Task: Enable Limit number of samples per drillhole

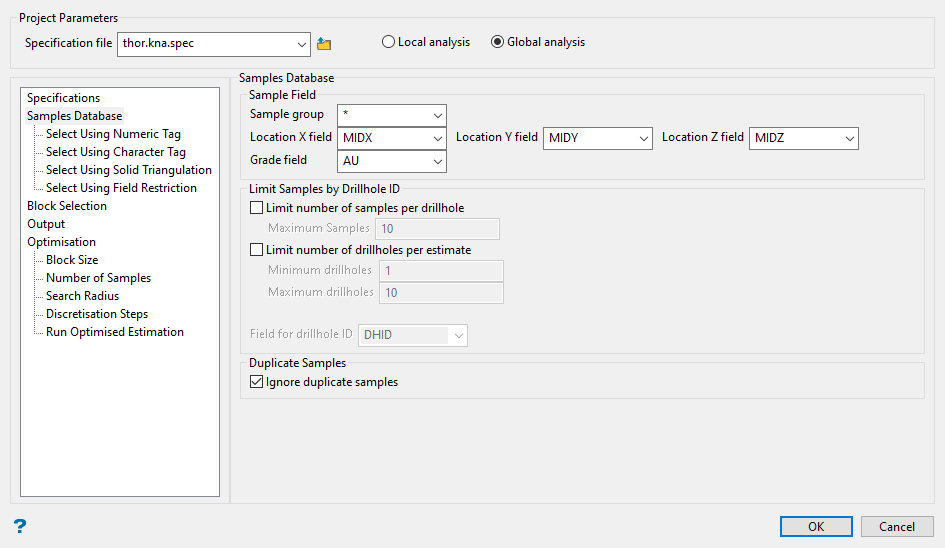Action: [x=257, y=208]
